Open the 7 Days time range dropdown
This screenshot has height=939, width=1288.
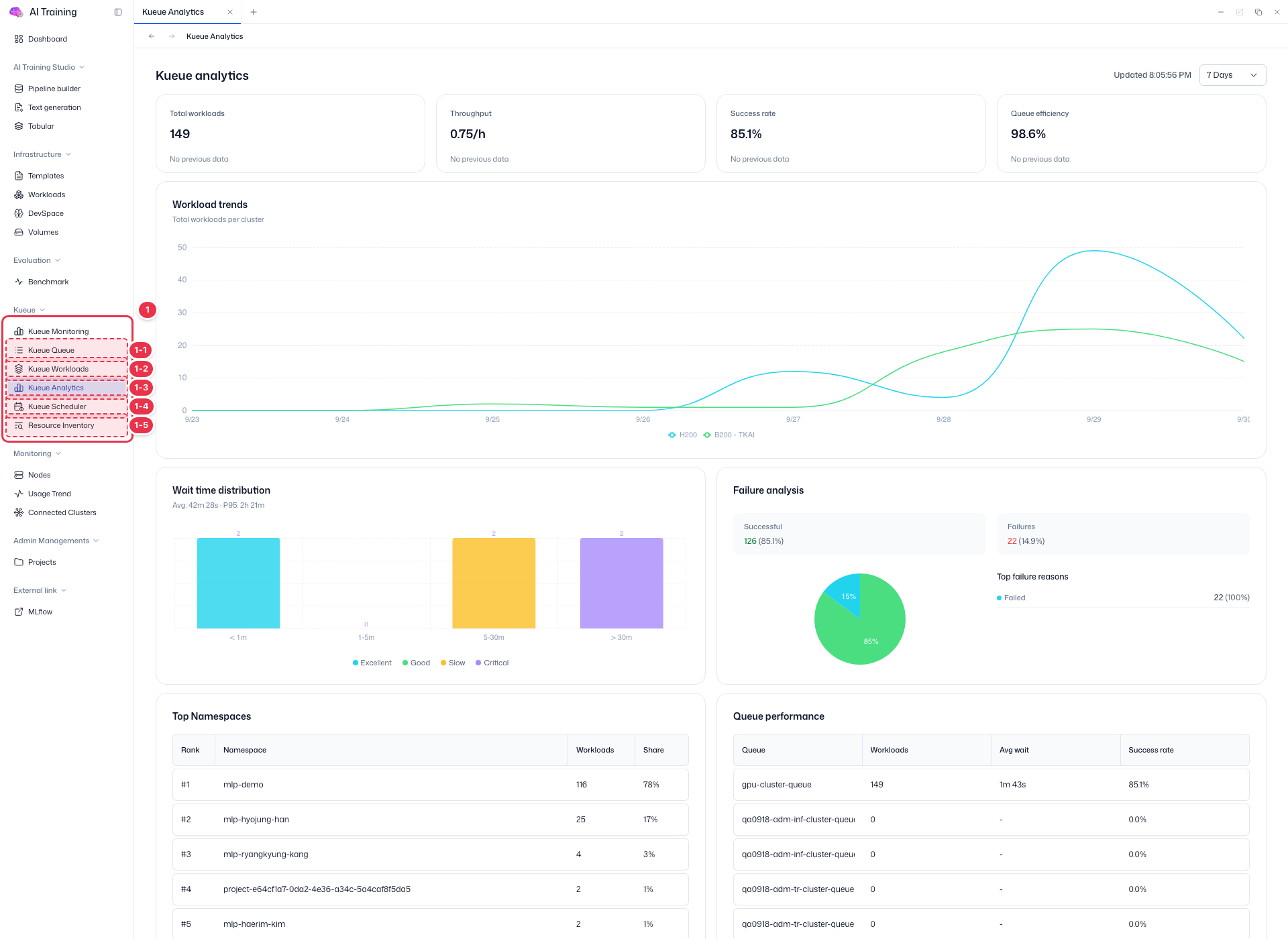(1232, 75)
